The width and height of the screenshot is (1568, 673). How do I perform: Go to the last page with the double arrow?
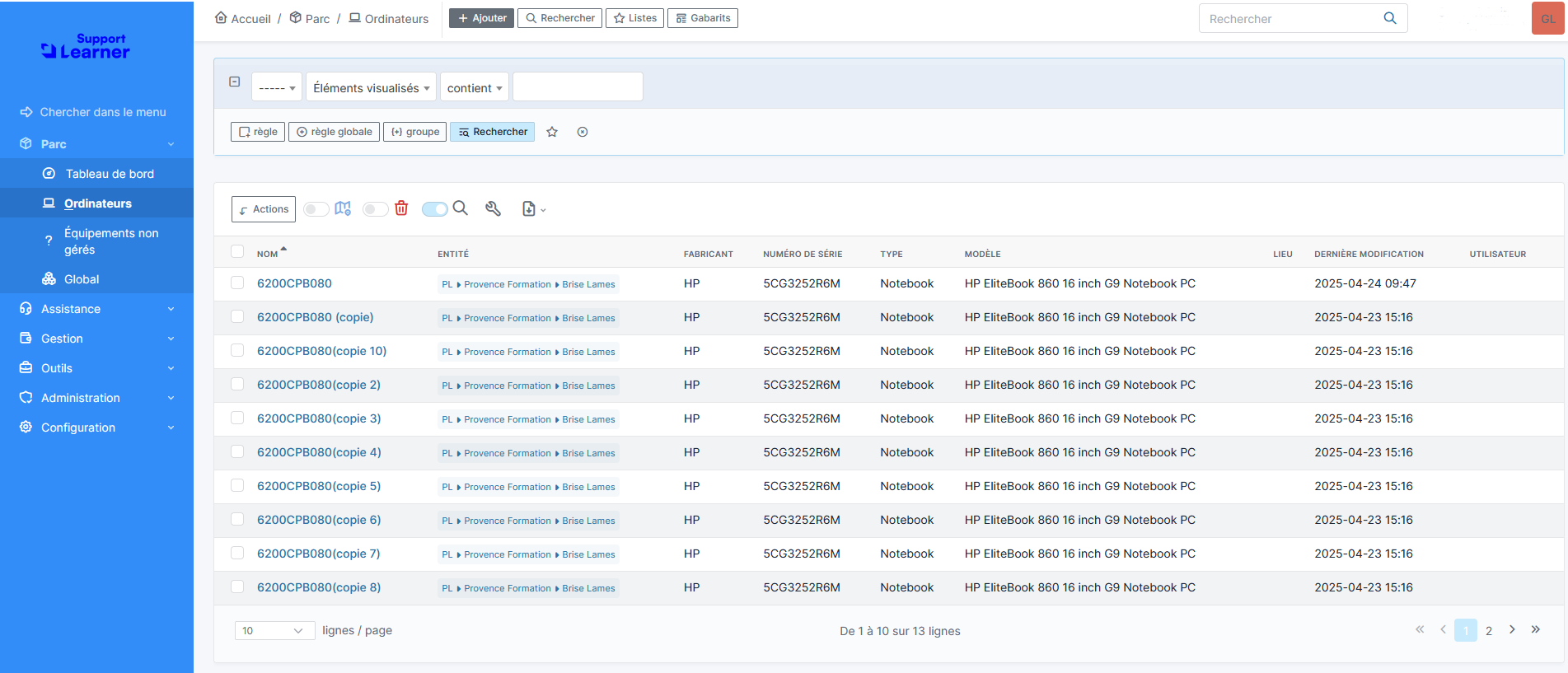[1536, 629]
